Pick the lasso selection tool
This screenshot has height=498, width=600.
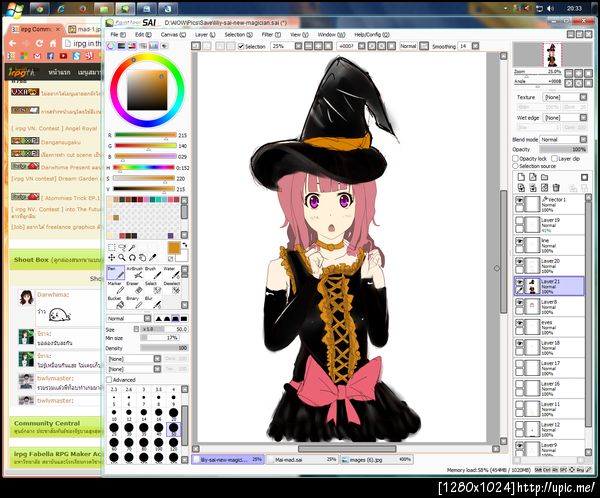coord(122,248)
